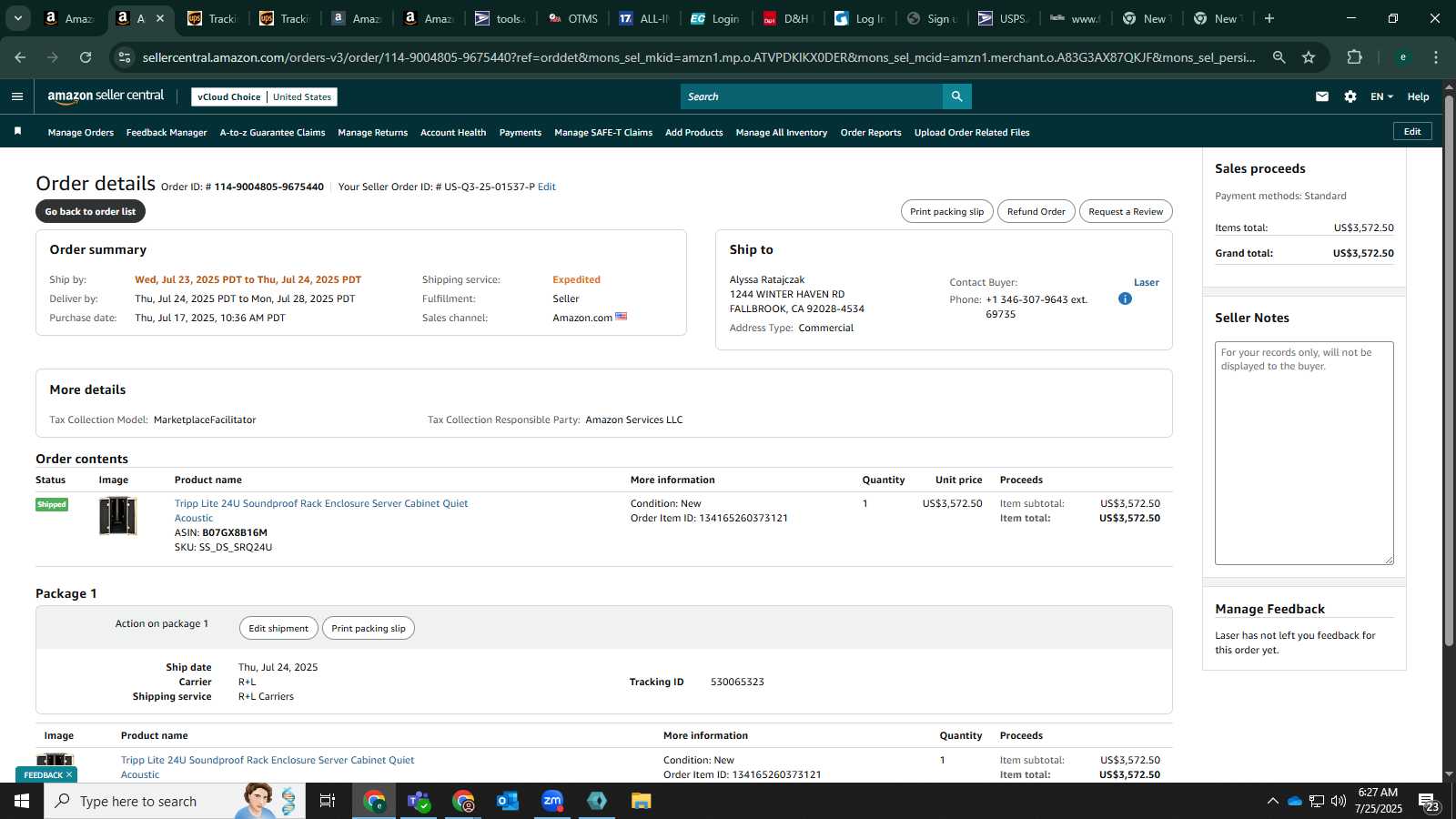This screenshot has height=819, width=1456.
Task: Click the Edit nav bar button
Action: point(1412,131)
